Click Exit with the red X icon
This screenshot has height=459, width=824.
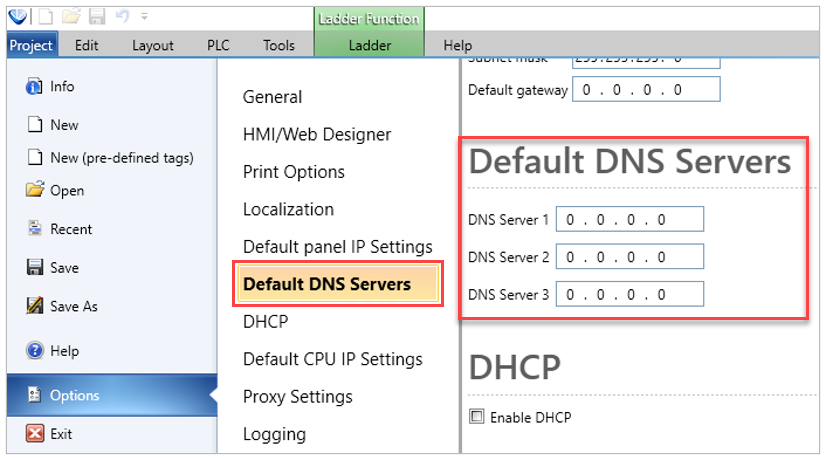point(61,434)
